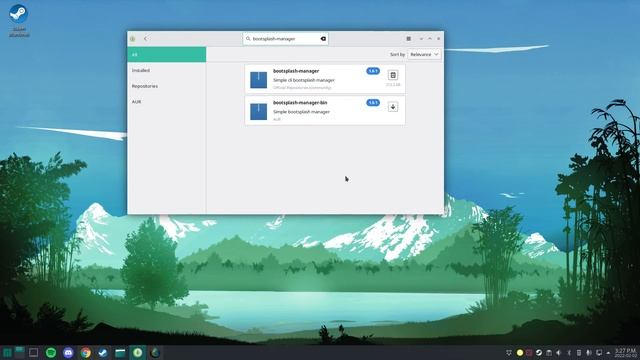Open the Manjaro application launcher in taskbar
The height and width of the screenshot is (360, 640).
click(x=7, y=353)
